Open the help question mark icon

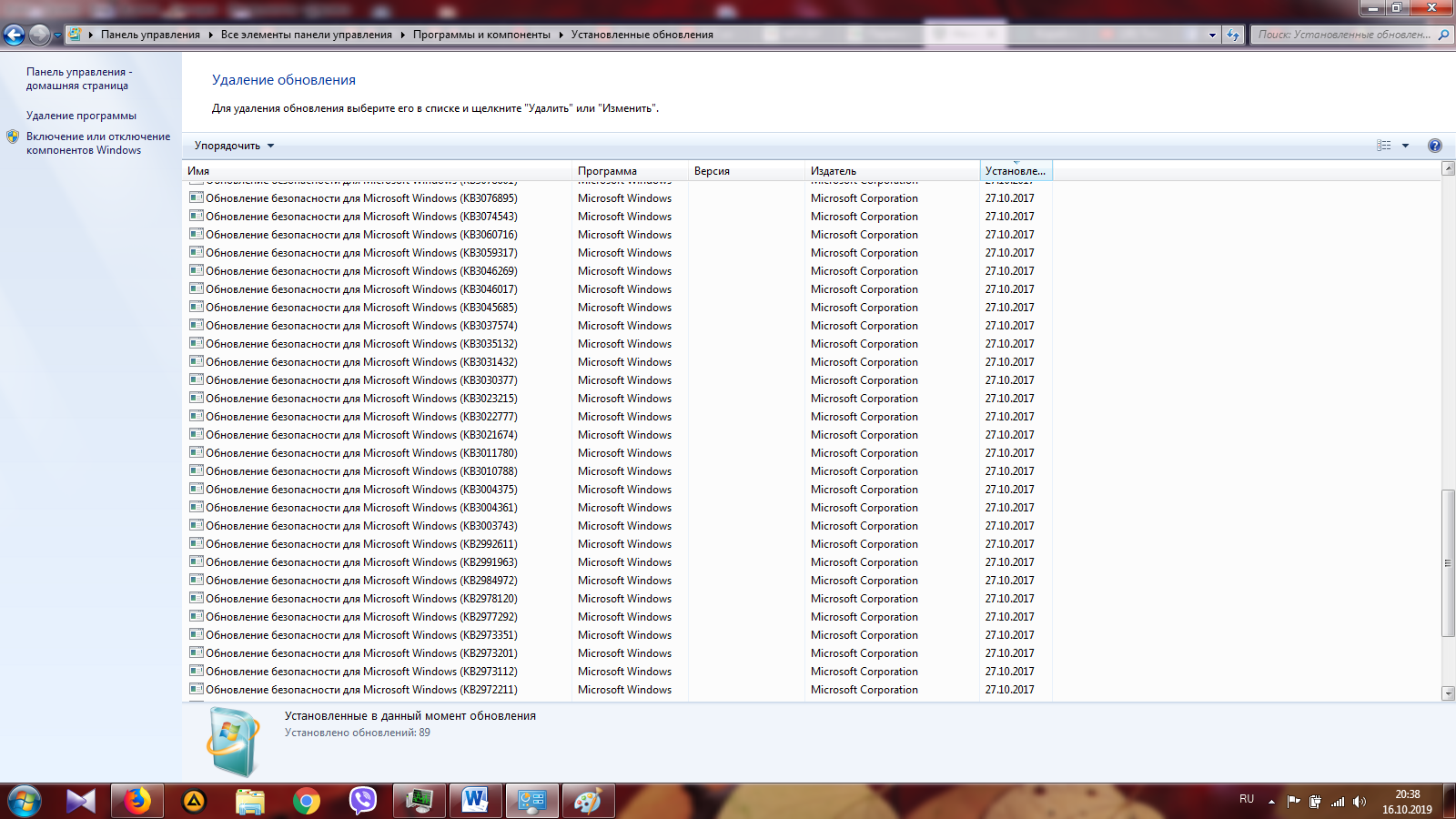pos(1435,146)
